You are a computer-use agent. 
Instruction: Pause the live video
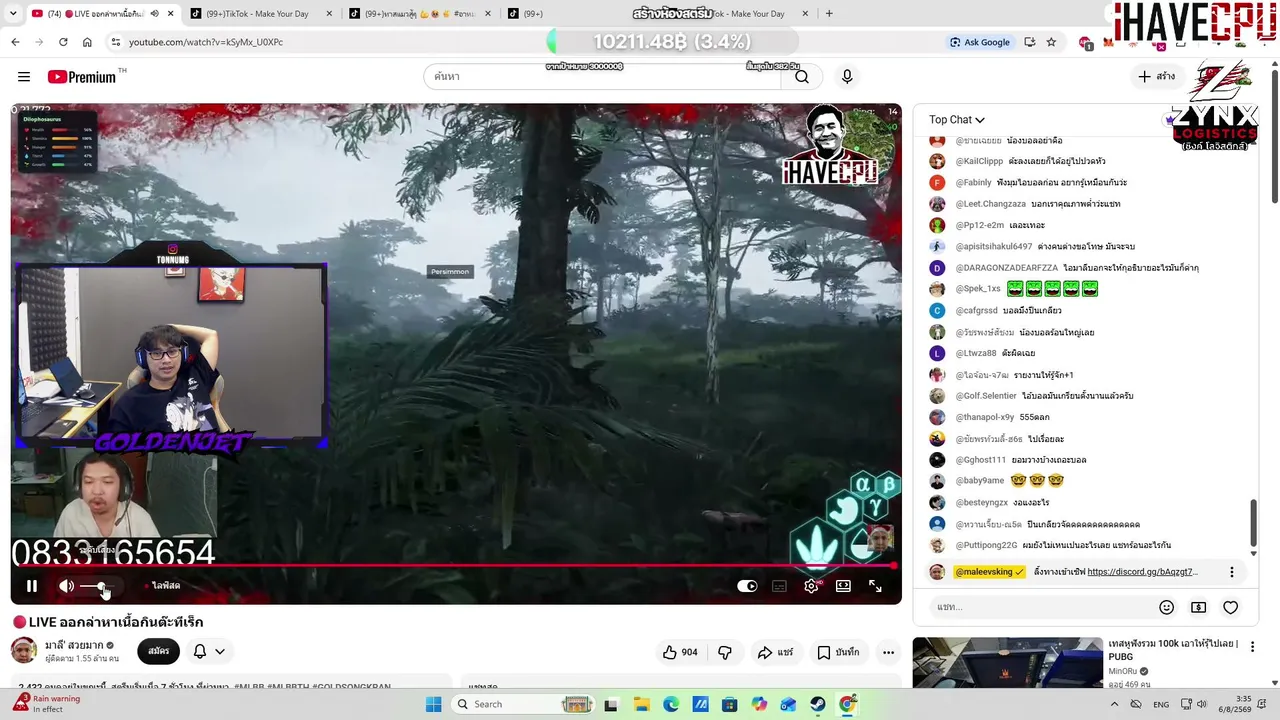click(x=32, y=586)
